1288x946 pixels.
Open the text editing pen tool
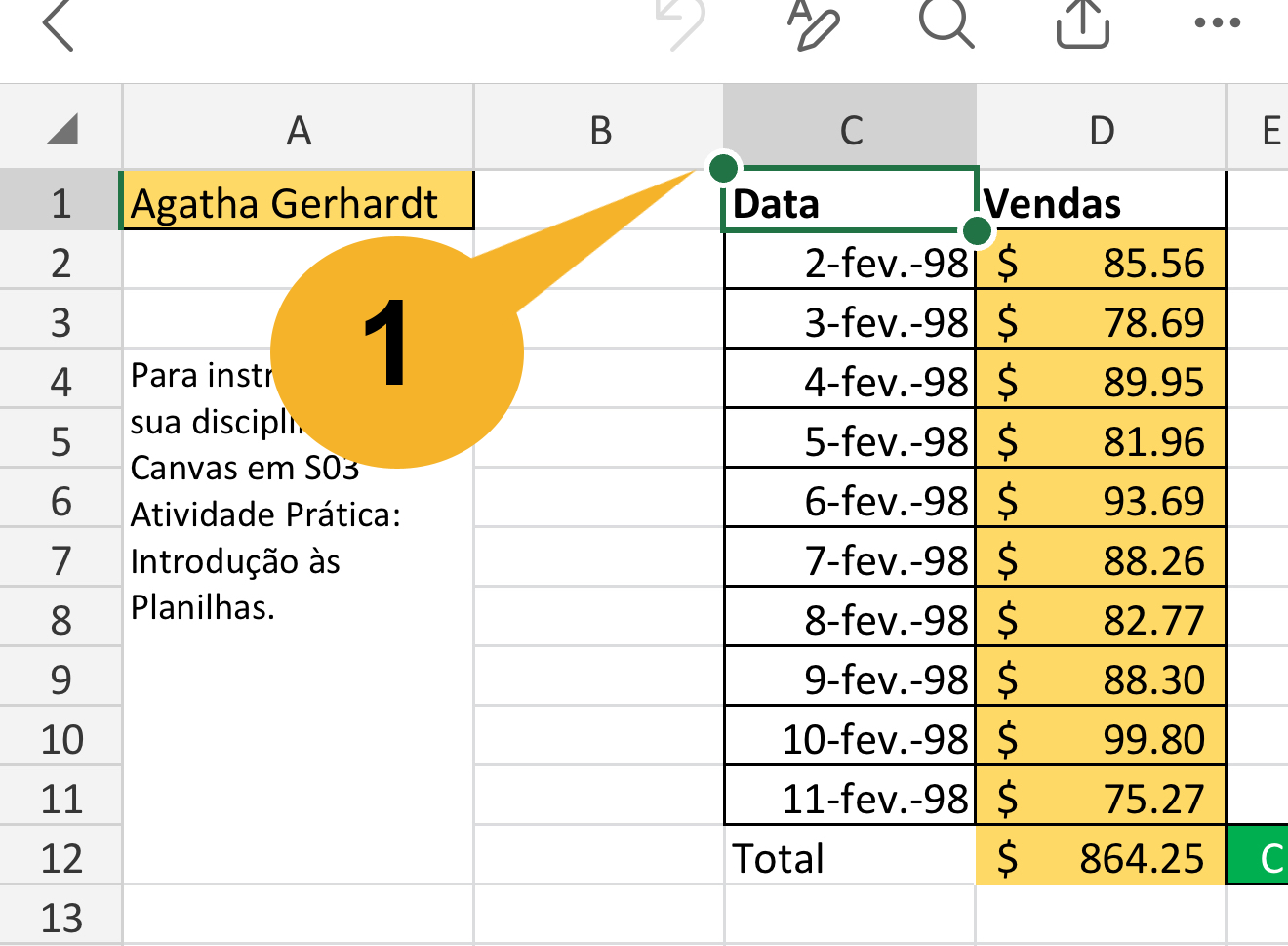813,23
